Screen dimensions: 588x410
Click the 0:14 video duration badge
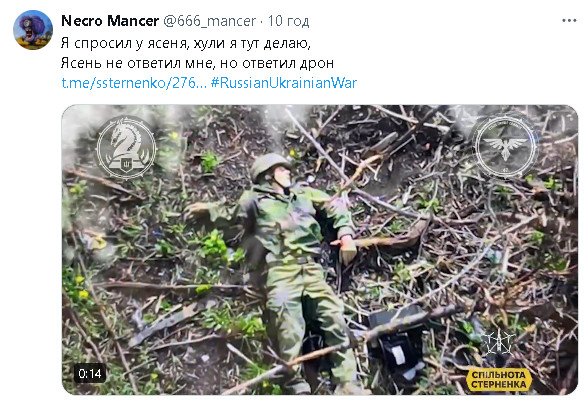pyautogui.click(x=90, y=374)
